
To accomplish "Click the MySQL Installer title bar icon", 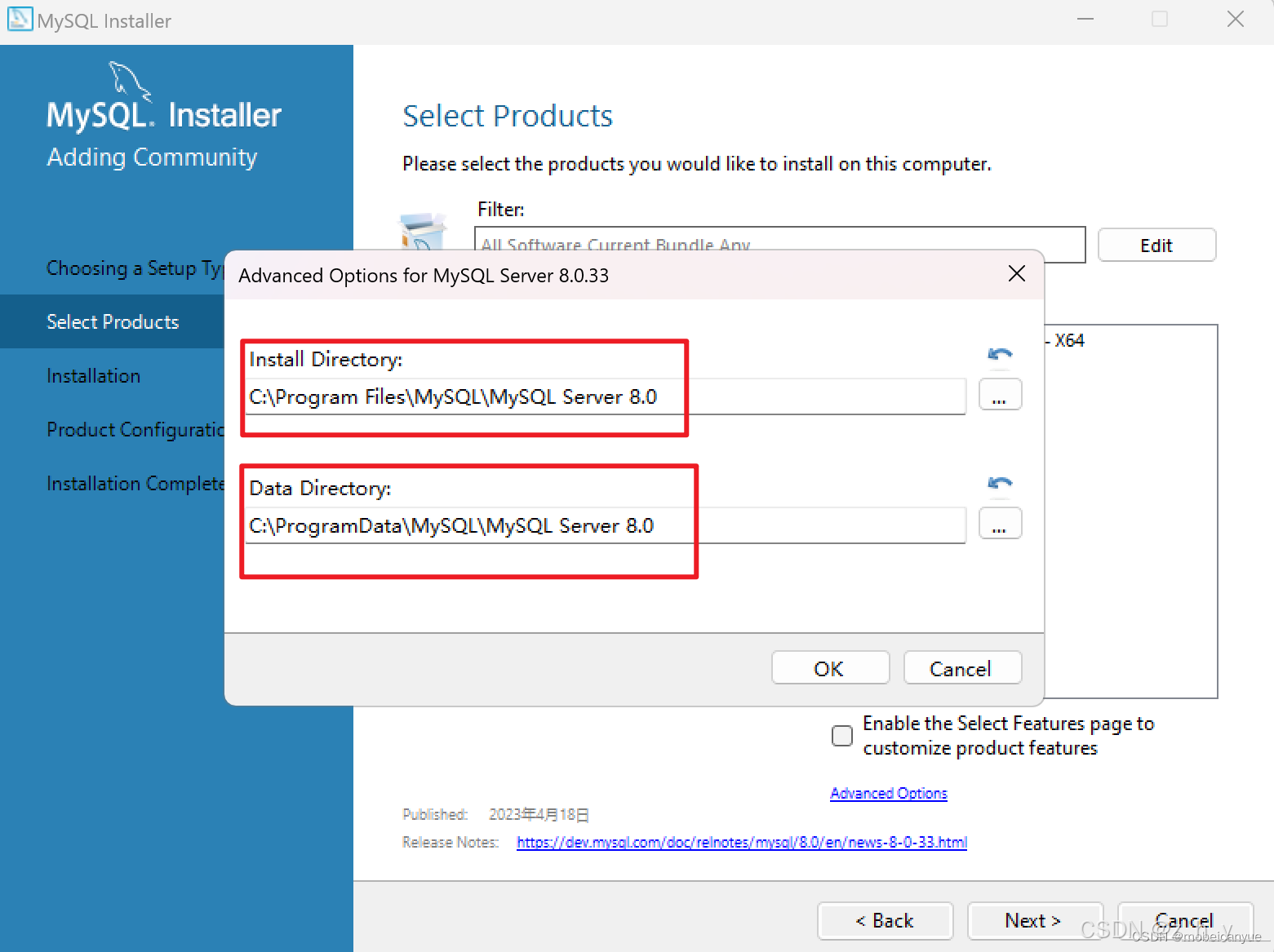I will 20,19.
